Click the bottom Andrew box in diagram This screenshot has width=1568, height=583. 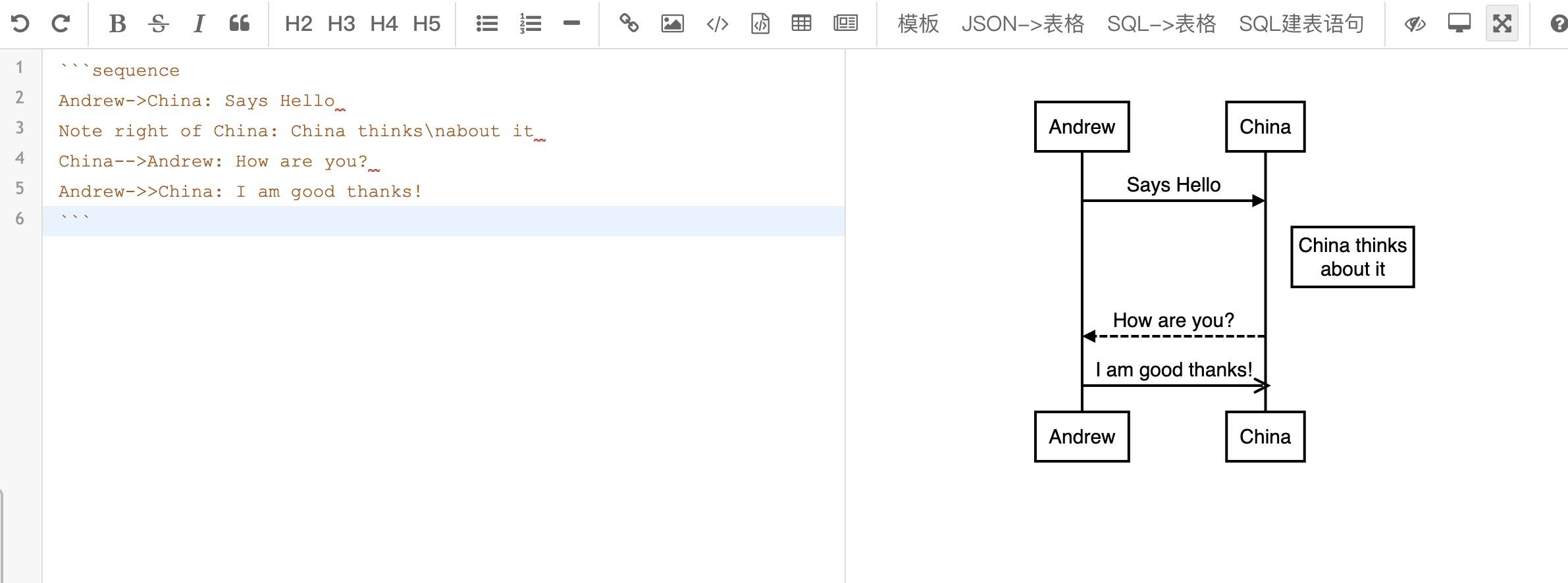1082,436
